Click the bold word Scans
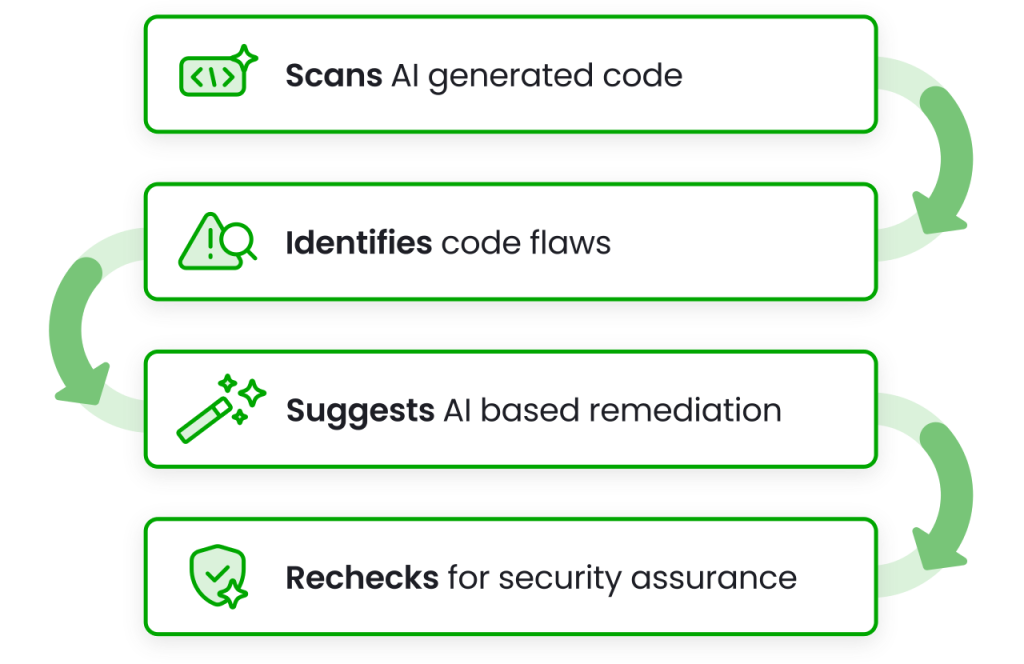The height and width of the screenshot is (664, 1024). click(x=333, y=75)
